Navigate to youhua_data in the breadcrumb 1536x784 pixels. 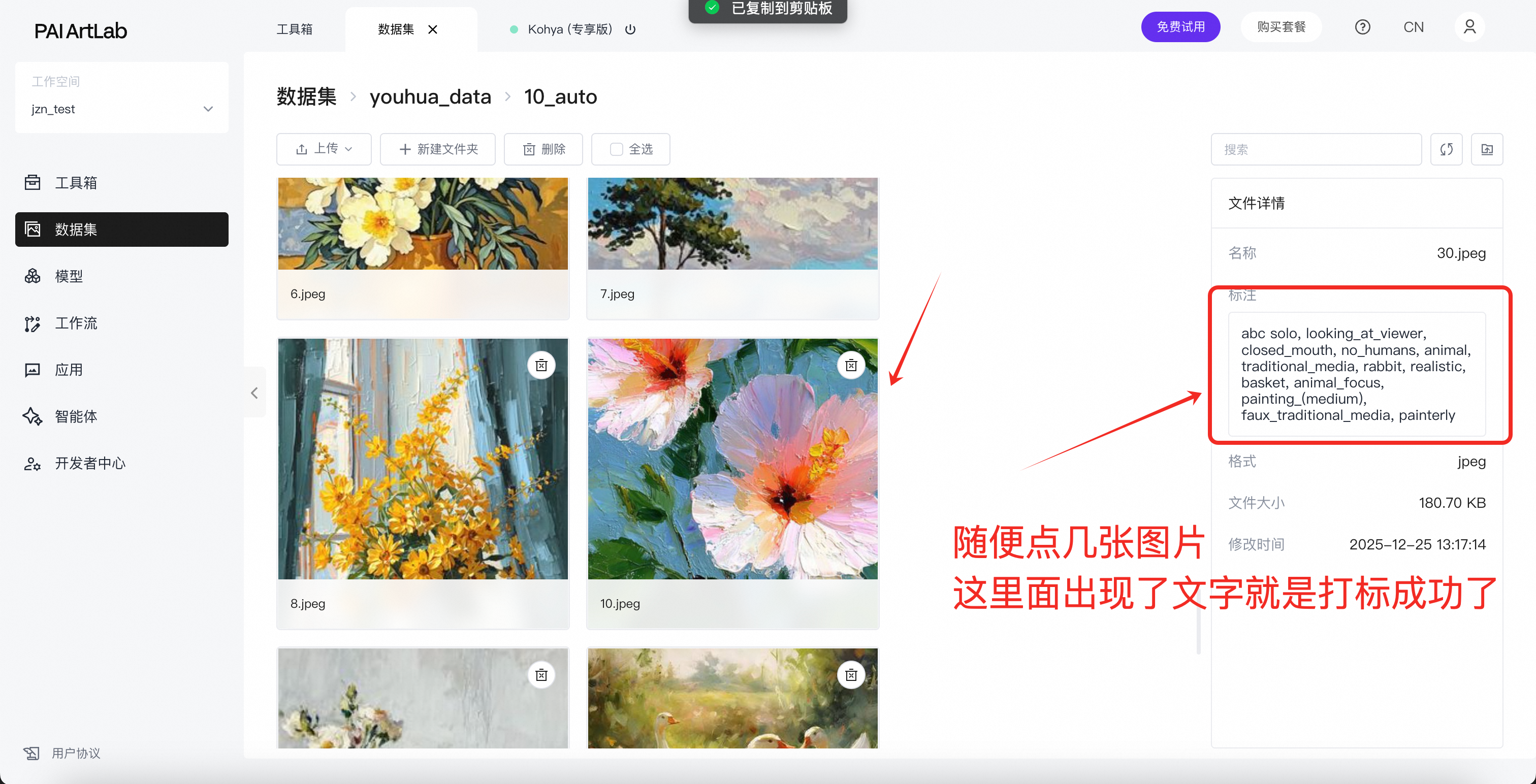click(x=430, y=96)
